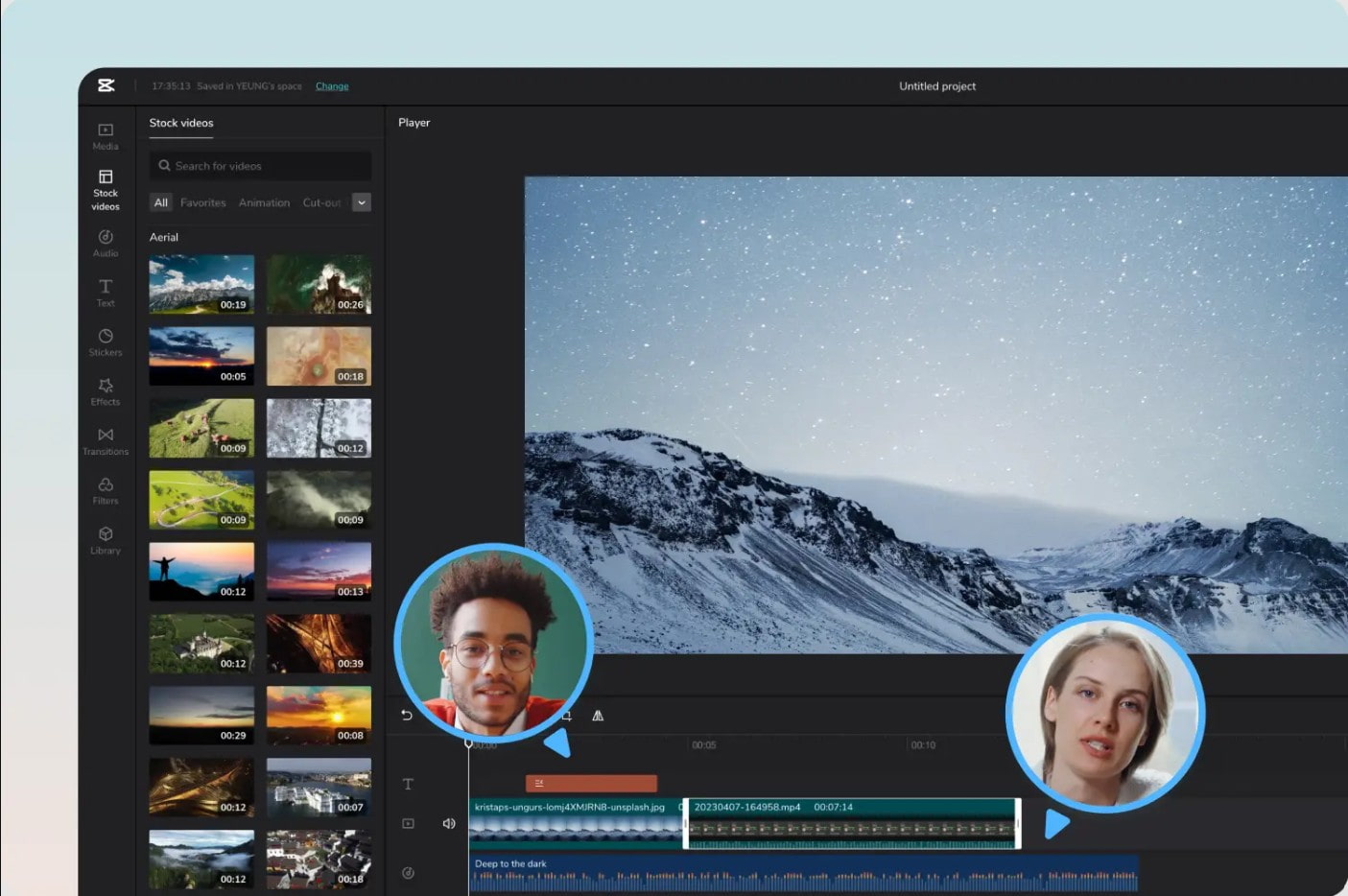The height and width of the screenshot is (896, 1348).
Task: Click the CapCut logo icon
Action: tap(106, 85)
